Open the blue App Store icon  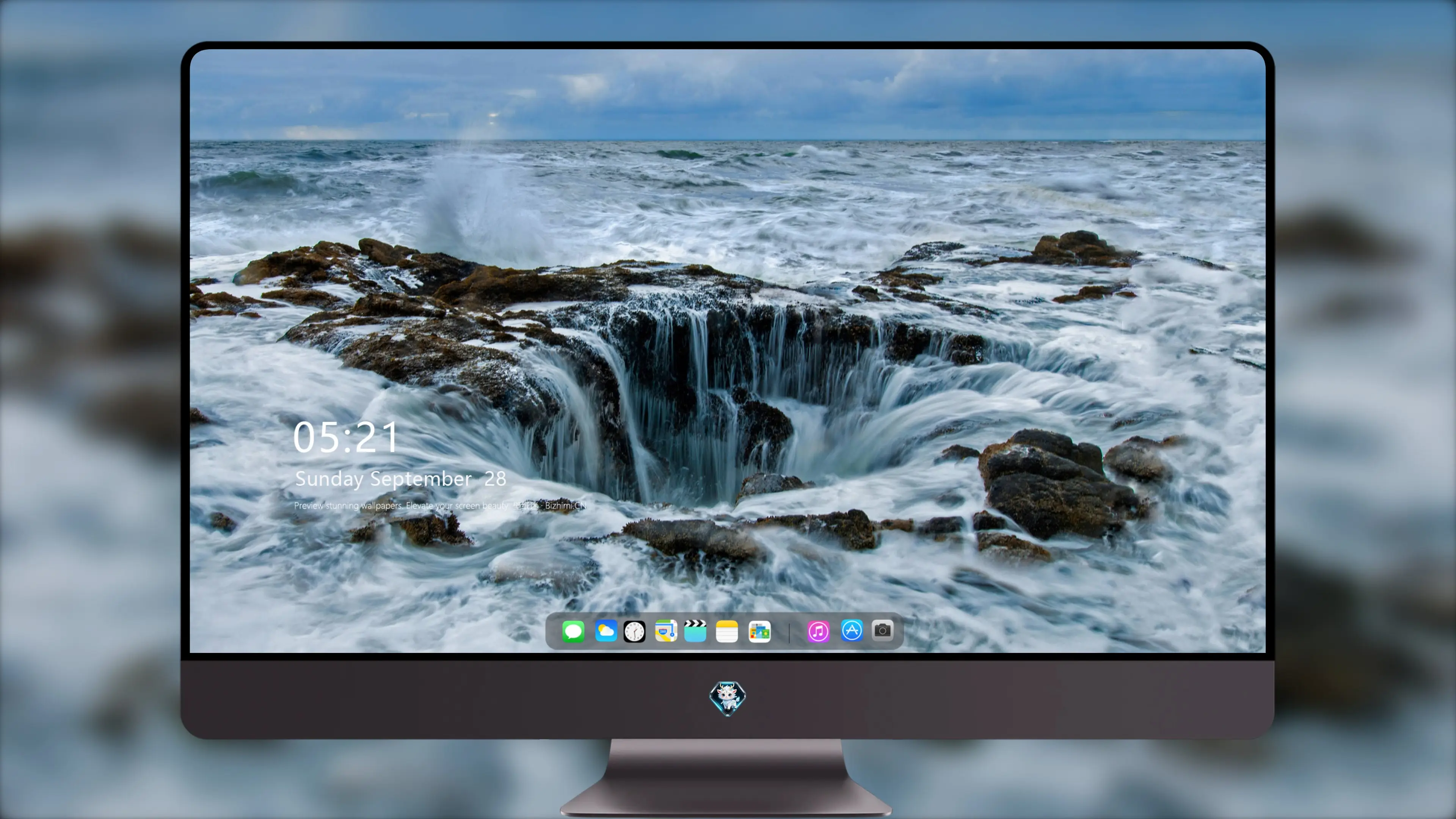point(852,630)
